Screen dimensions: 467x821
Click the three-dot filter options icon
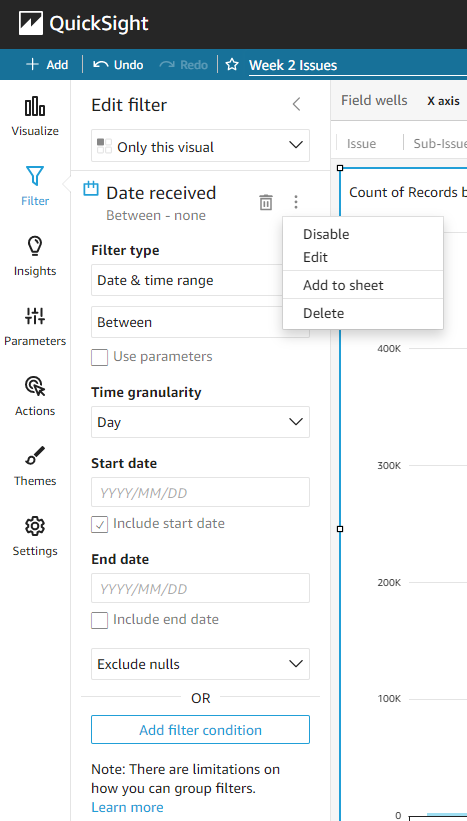(x=296, y=202)
